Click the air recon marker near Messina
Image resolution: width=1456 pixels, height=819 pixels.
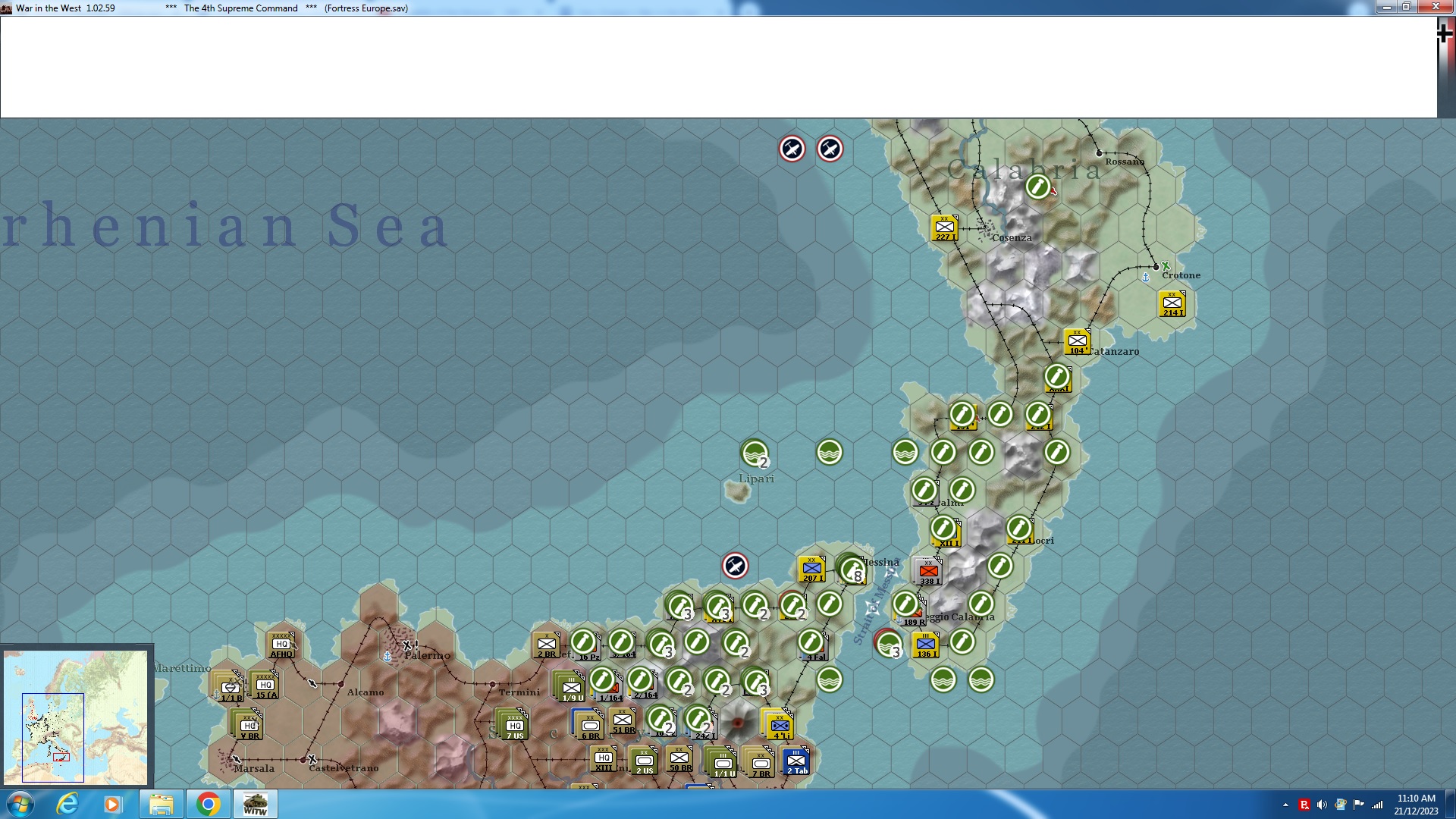[735, 566]
